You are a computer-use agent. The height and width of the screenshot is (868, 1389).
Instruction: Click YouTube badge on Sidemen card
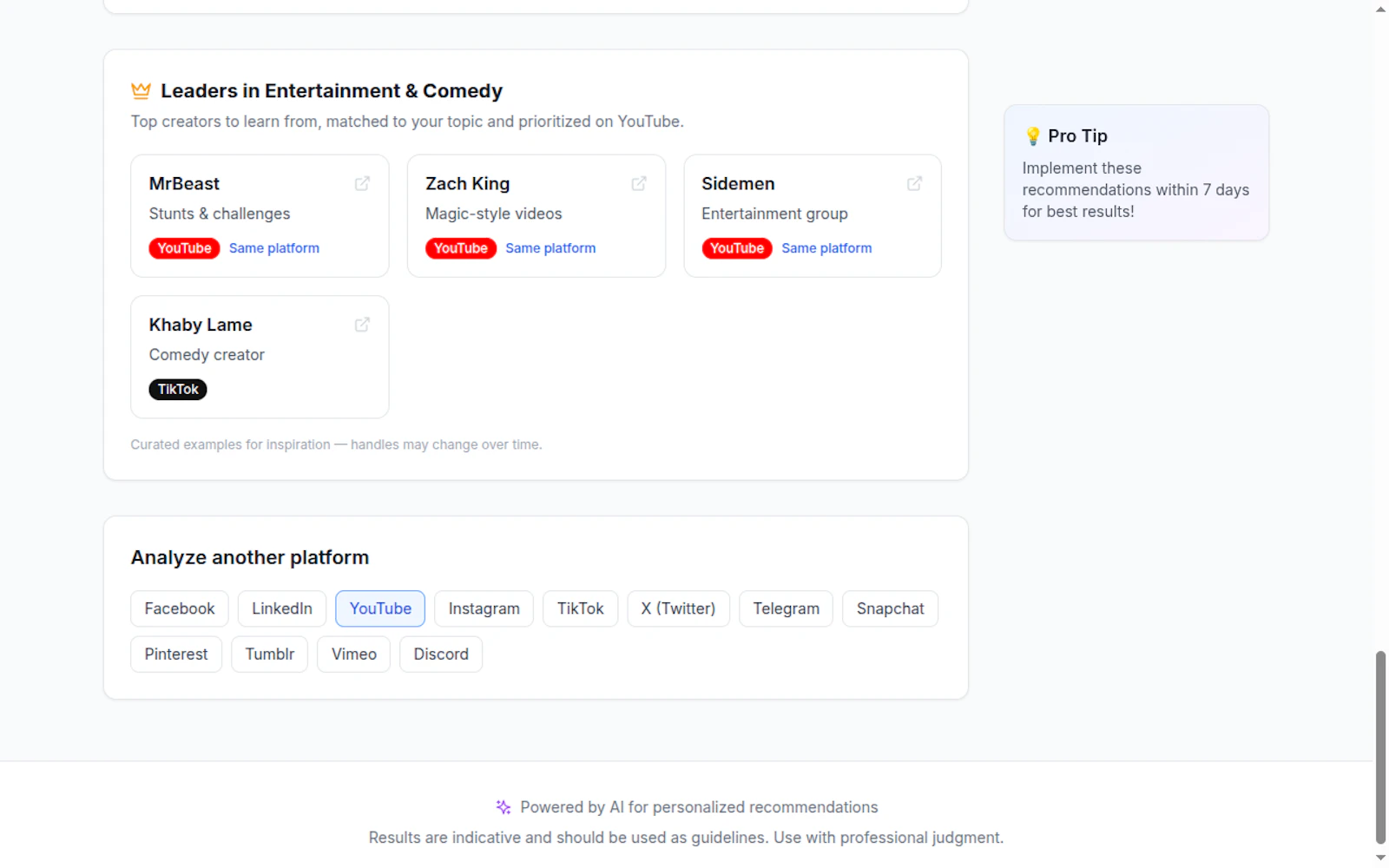click(x=737, y=248)
